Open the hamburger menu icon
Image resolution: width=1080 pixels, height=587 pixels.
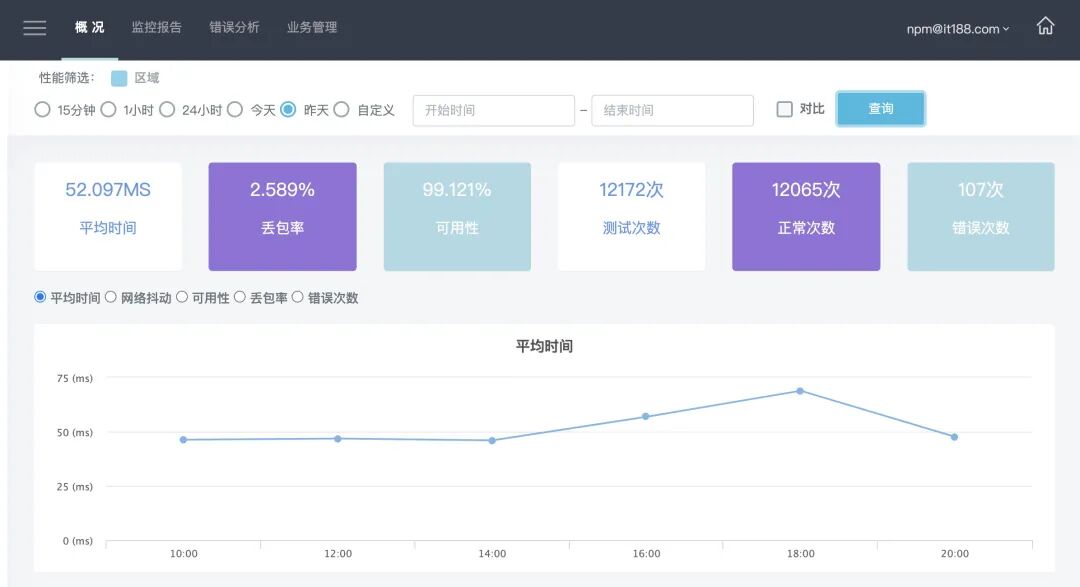tap(34, 28)
